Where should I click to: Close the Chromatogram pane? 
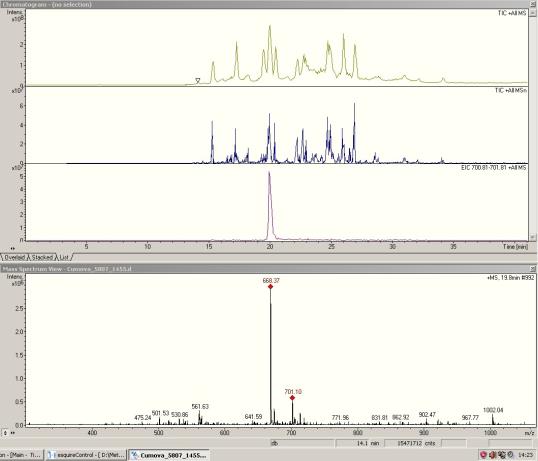533,4
